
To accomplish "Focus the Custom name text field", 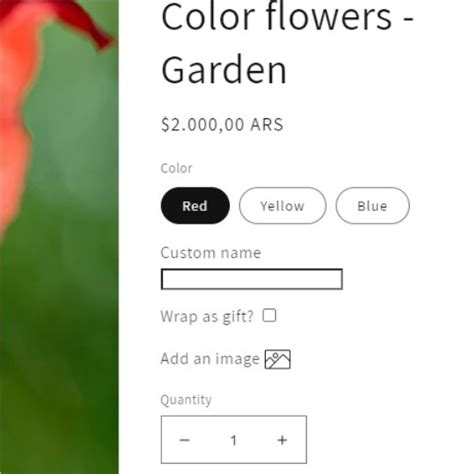I will (252, 279).
